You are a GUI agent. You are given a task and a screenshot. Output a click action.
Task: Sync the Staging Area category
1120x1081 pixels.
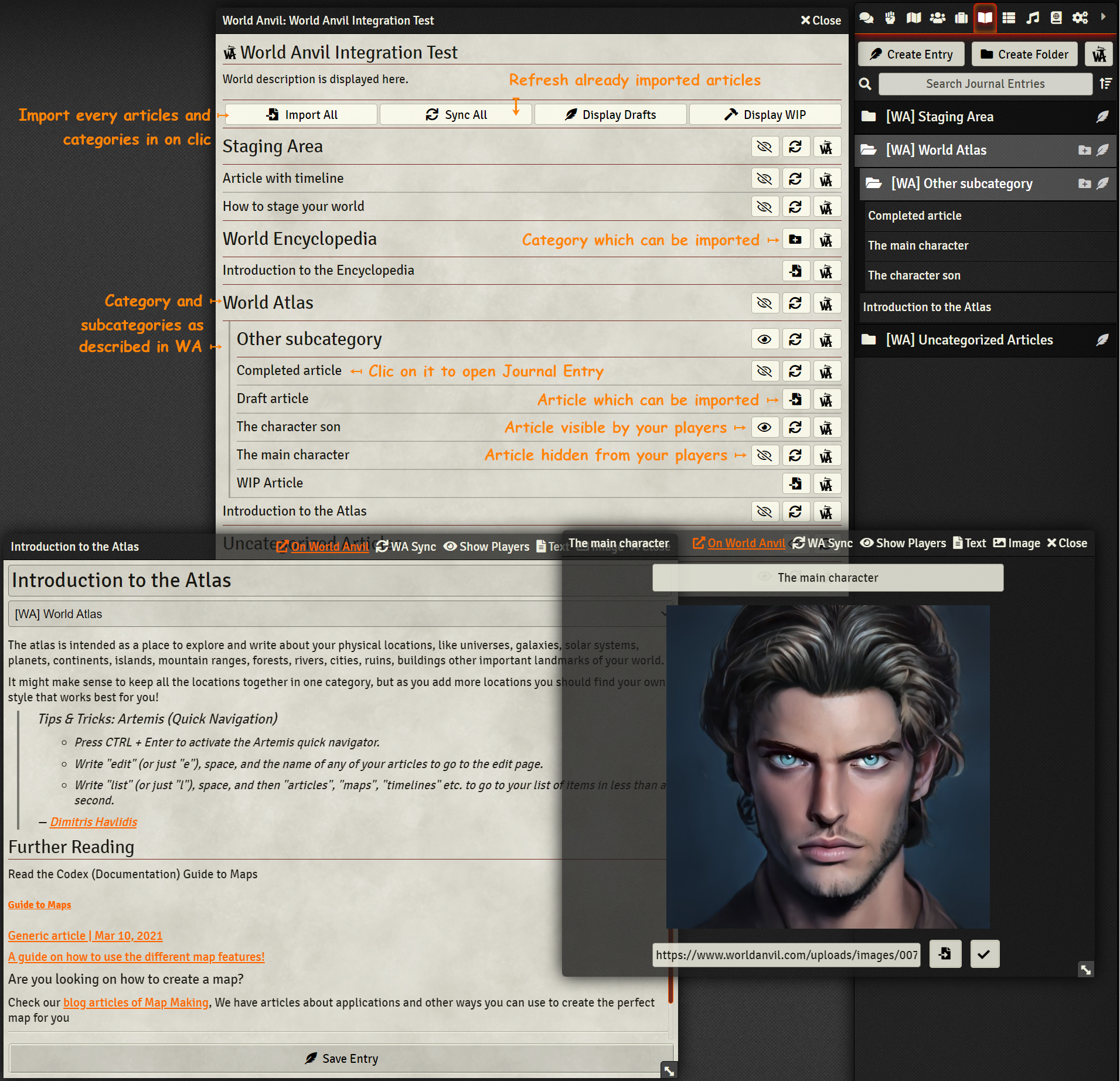click(x=795, y=146)
